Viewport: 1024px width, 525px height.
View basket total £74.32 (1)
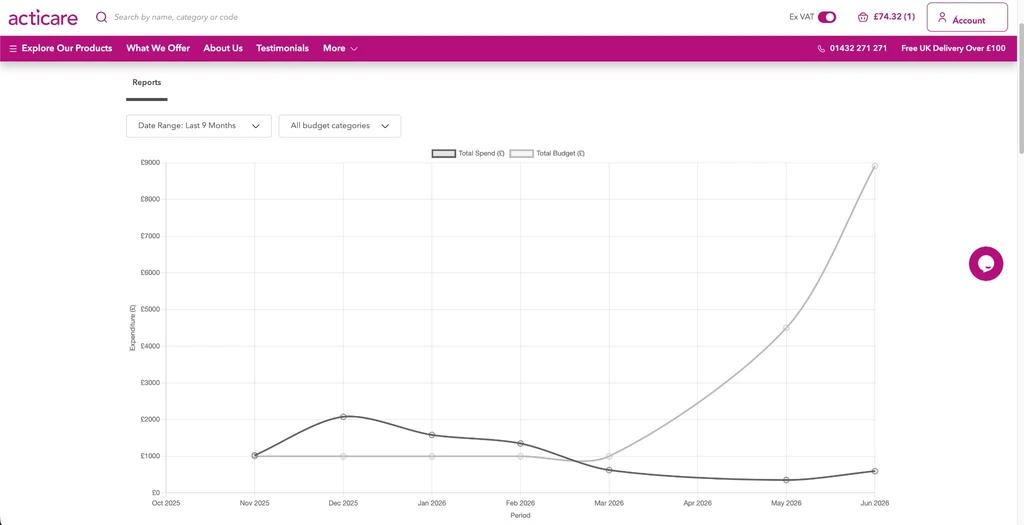point(894,17)
